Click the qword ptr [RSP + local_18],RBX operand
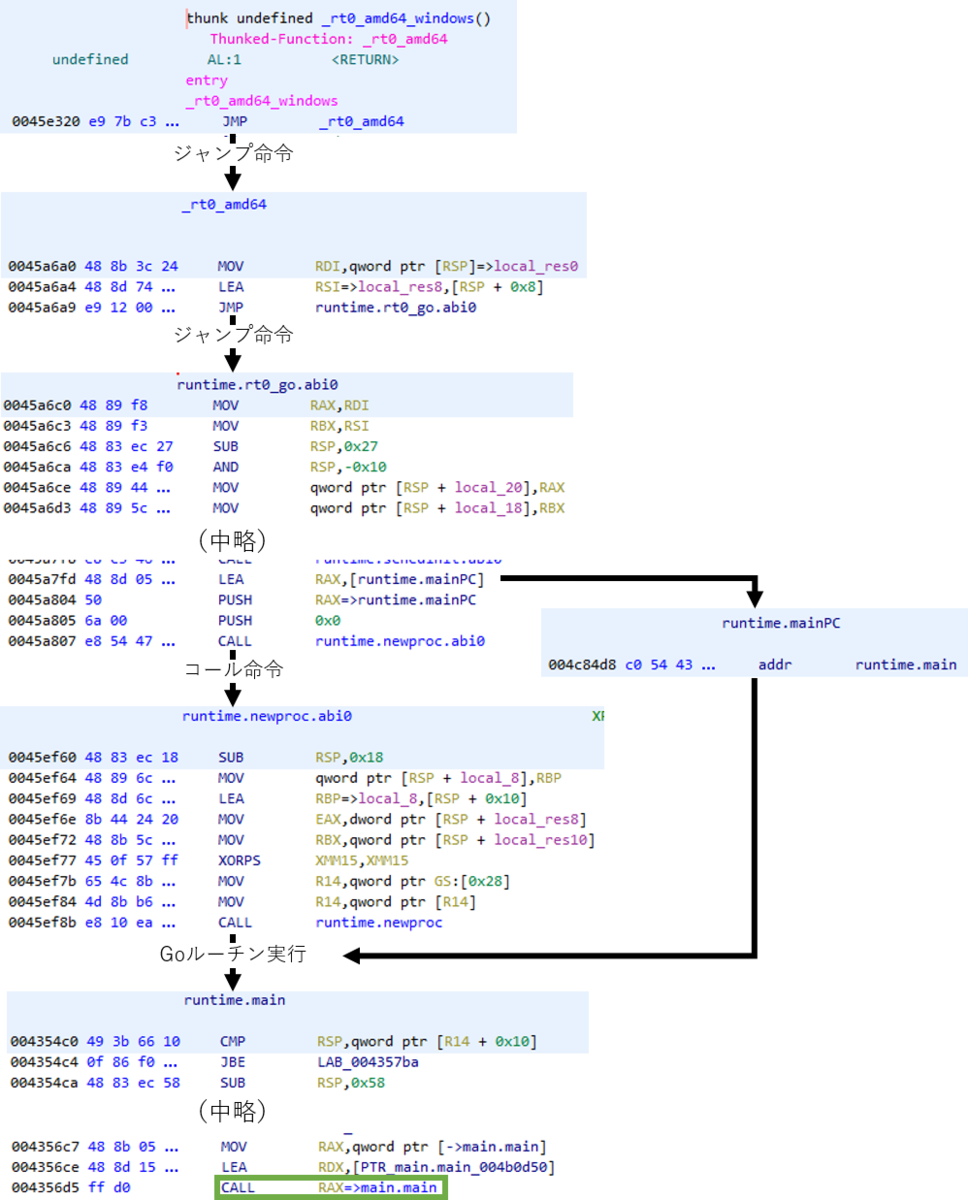Viewport: 968px width, 1200px height. pyautogui.click(x=437, y=507)
